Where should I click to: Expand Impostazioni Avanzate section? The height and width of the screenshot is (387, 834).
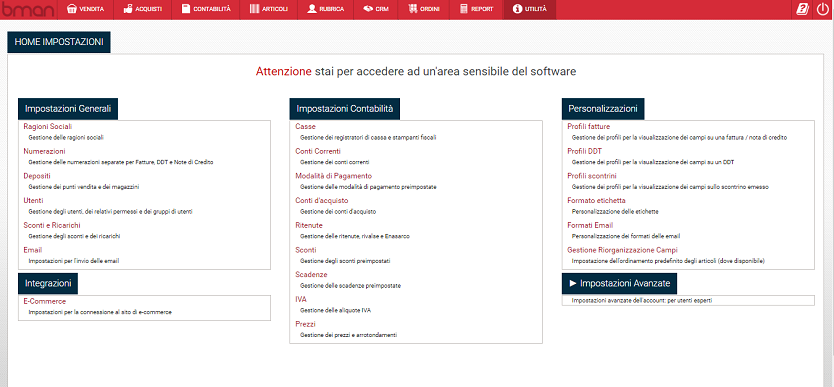pyautogui.click(x=620, y=283)
